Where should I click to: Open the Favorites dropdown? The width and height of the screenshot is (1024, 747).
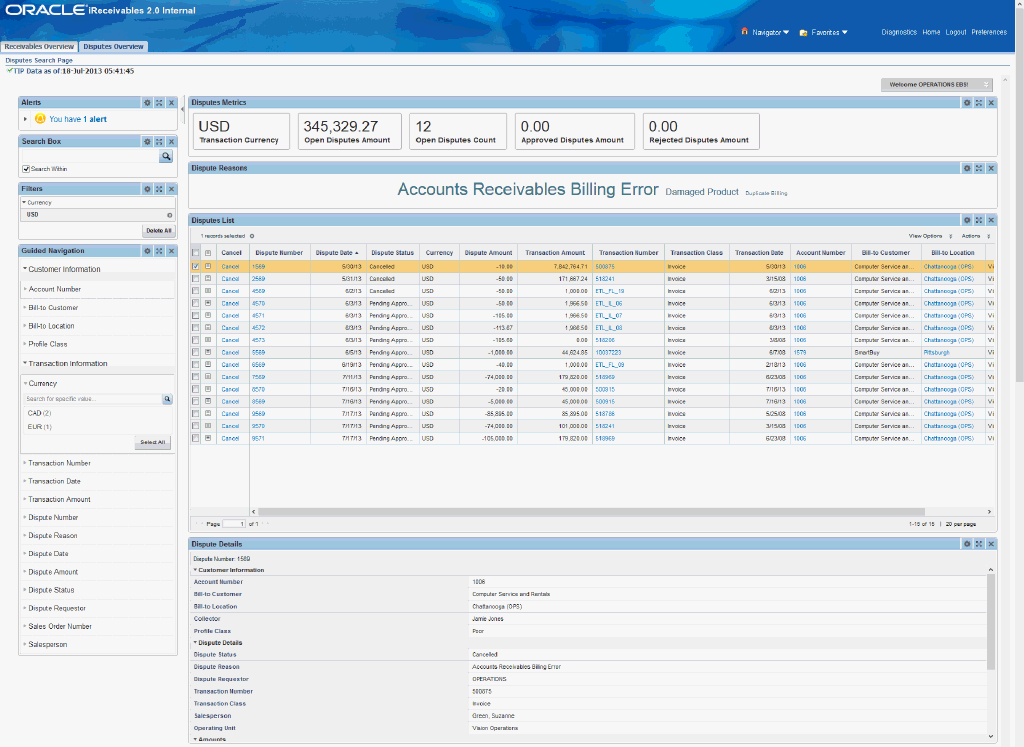[829, 32]
